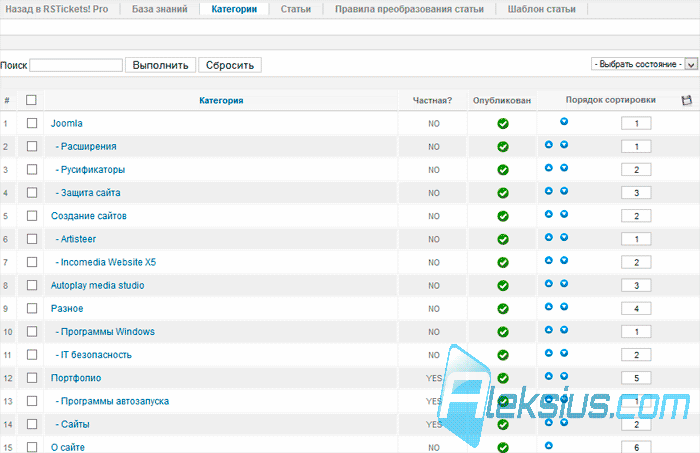Click the Сбросить button

(230, 65)
